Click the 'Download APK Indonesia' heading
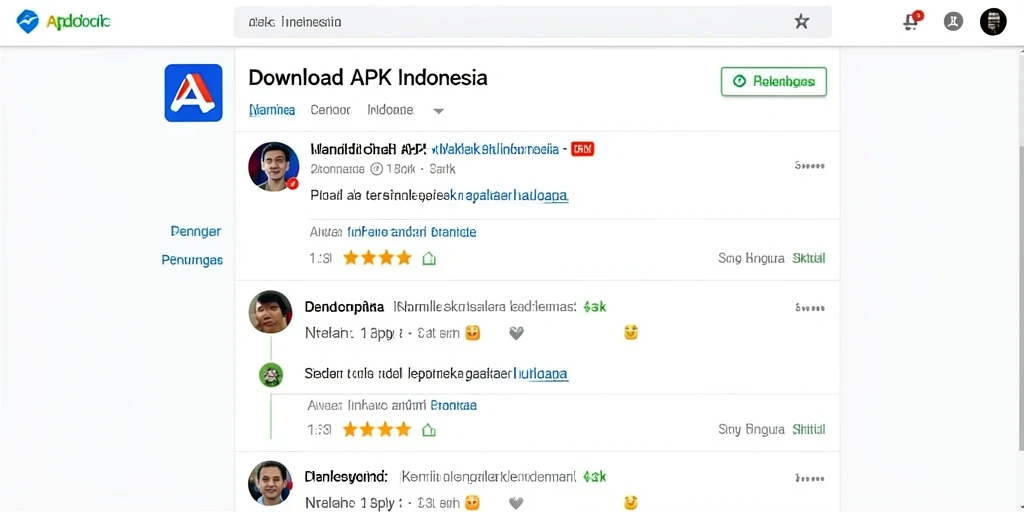 click(x=368, y=78)
